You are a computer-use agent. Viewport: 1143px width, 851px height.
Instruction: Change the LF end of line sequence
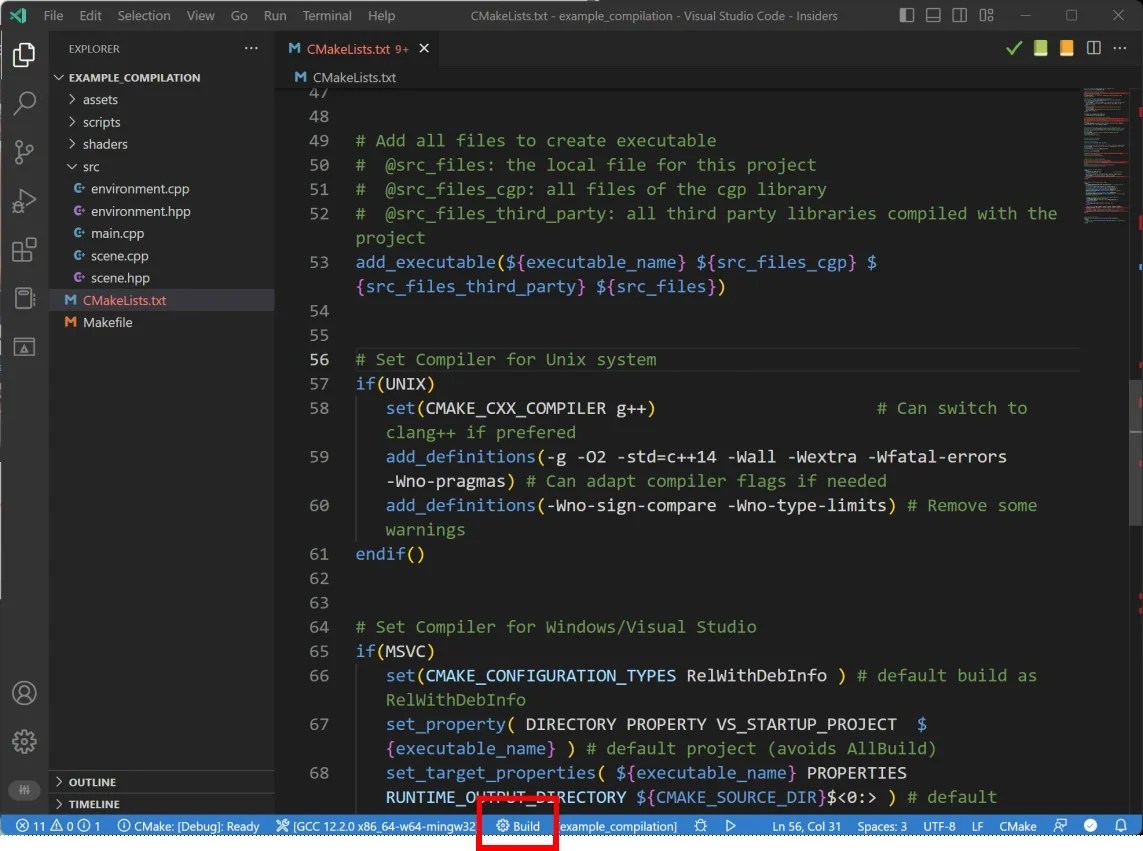tap(978, 825)
